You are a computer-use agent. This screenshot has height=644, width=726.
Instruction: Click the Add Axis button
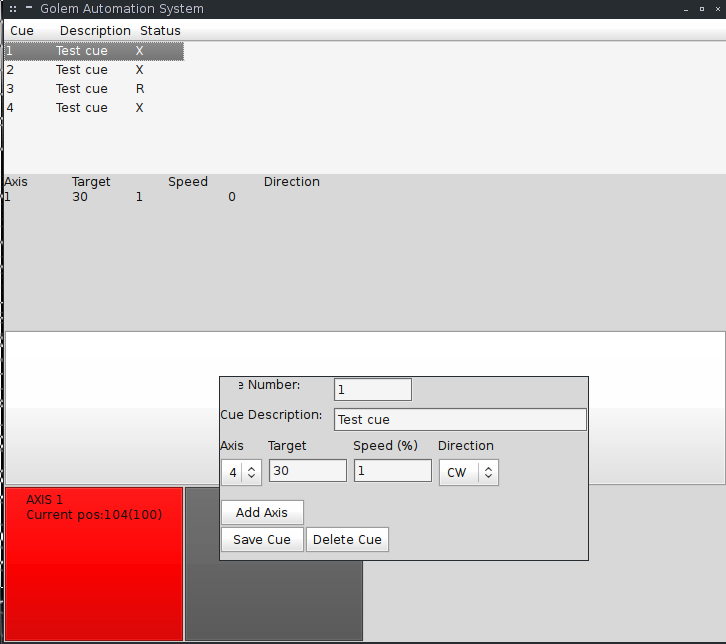(262, 513)
